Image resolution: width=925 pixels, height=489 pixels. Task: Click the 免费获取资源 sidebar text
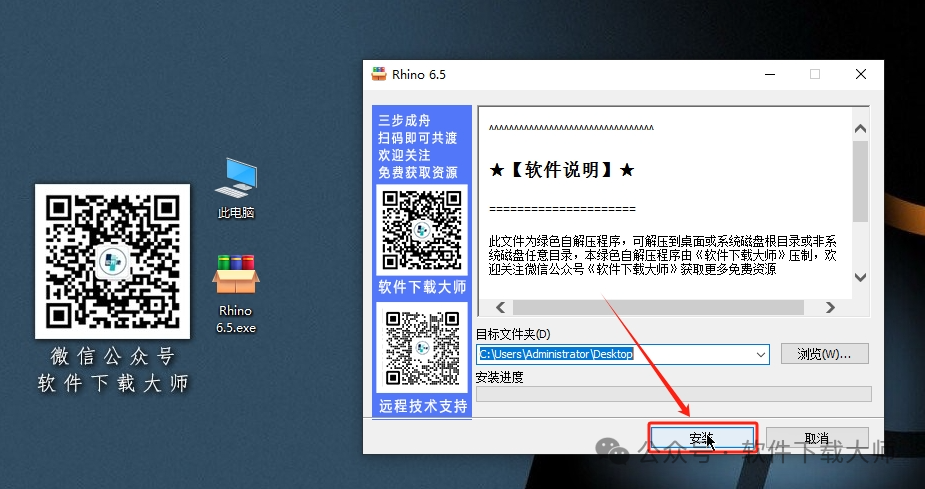(x=418, y=172)
